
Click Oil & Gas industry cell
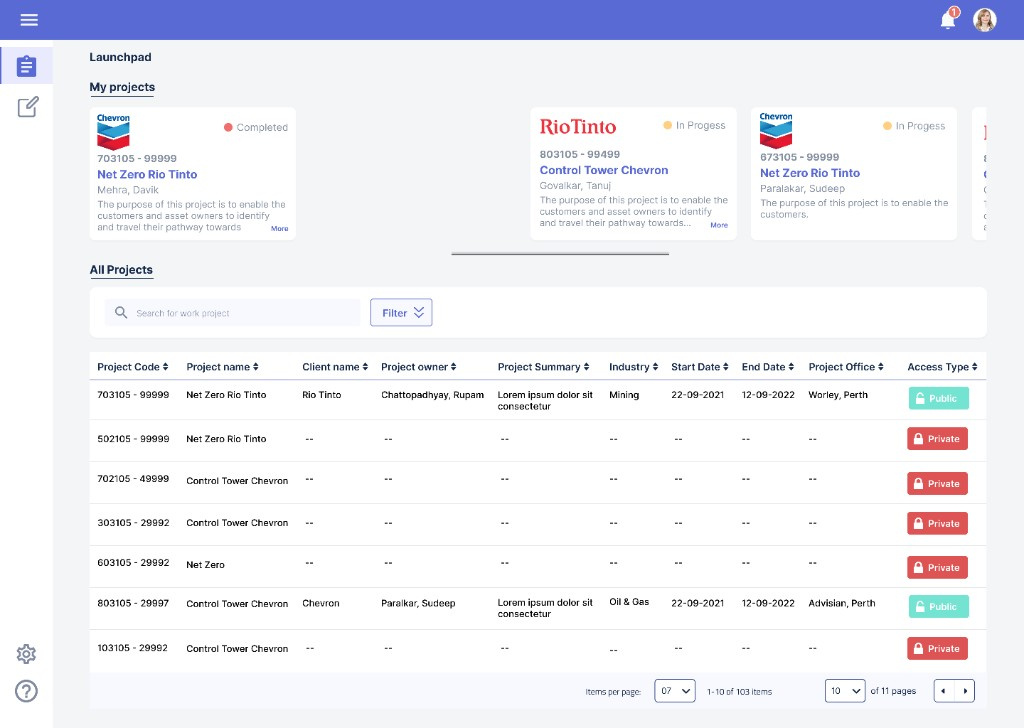pos(629,602)
